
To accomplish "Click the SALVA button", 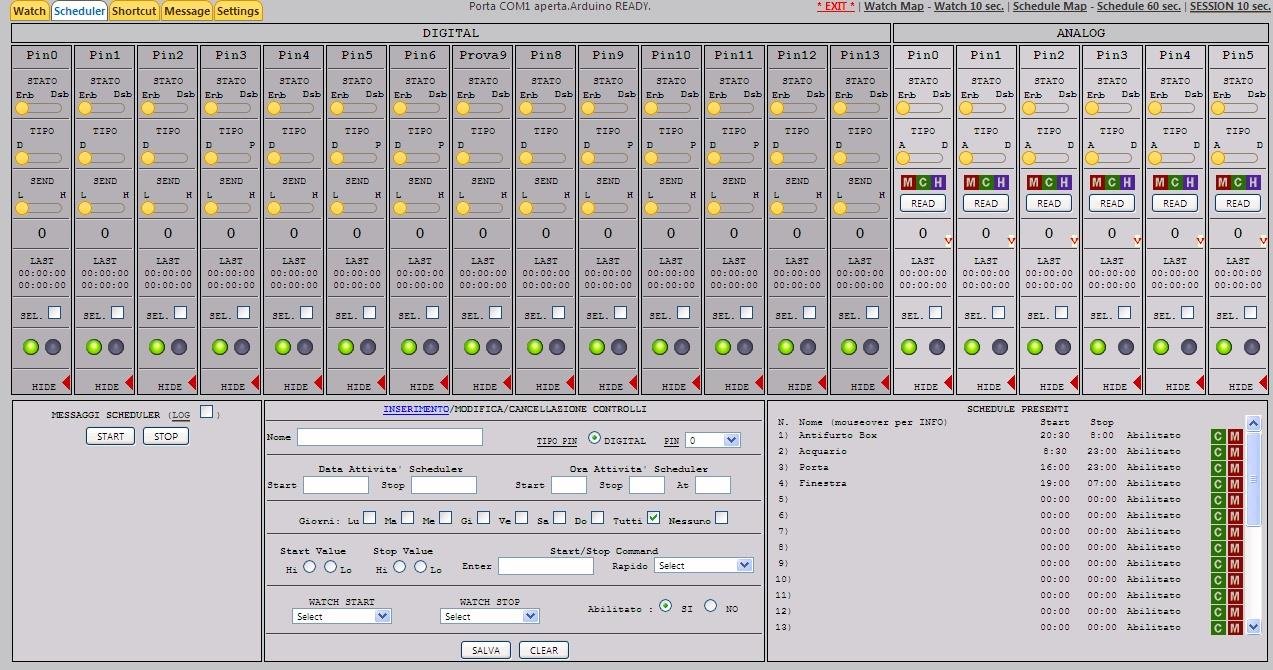I will coord(484,649).
